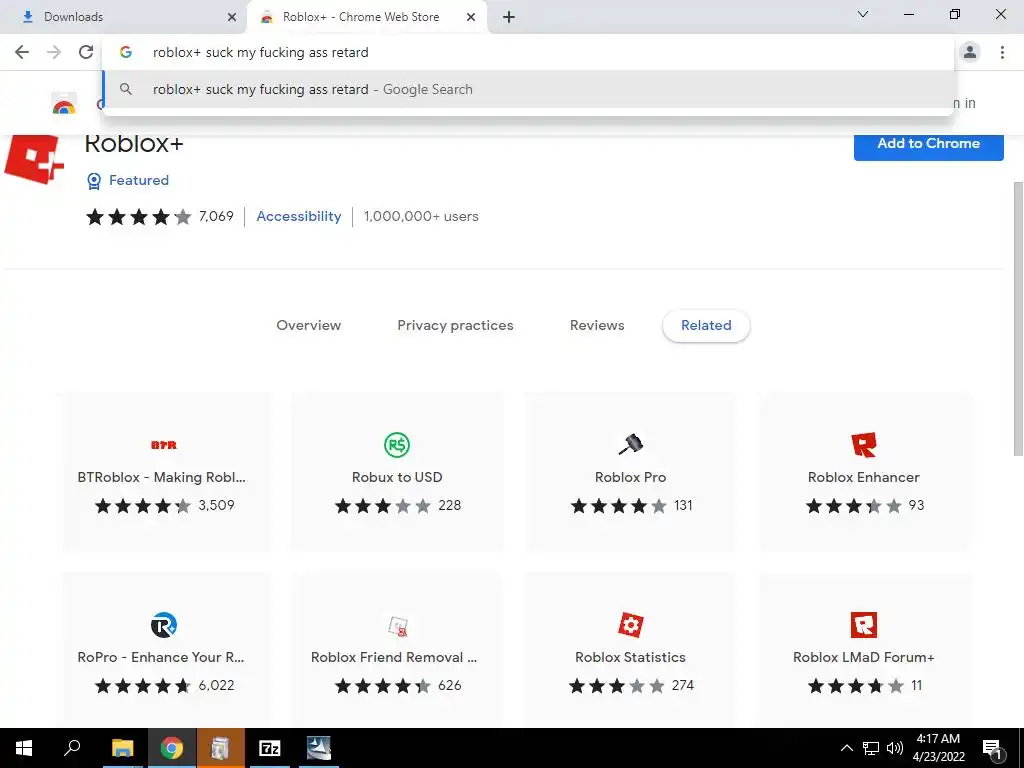Click the Chrome Web Store rainbow logo

click(64, 104)
